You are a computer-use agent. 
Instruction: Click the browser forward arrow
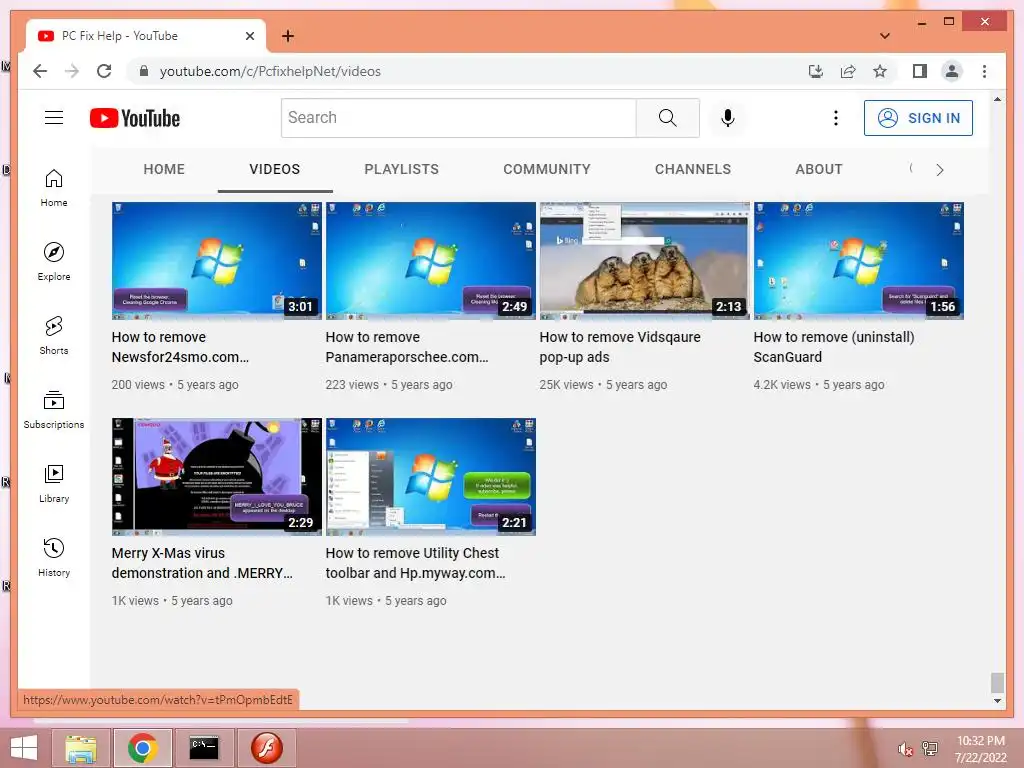coord(72,71)
